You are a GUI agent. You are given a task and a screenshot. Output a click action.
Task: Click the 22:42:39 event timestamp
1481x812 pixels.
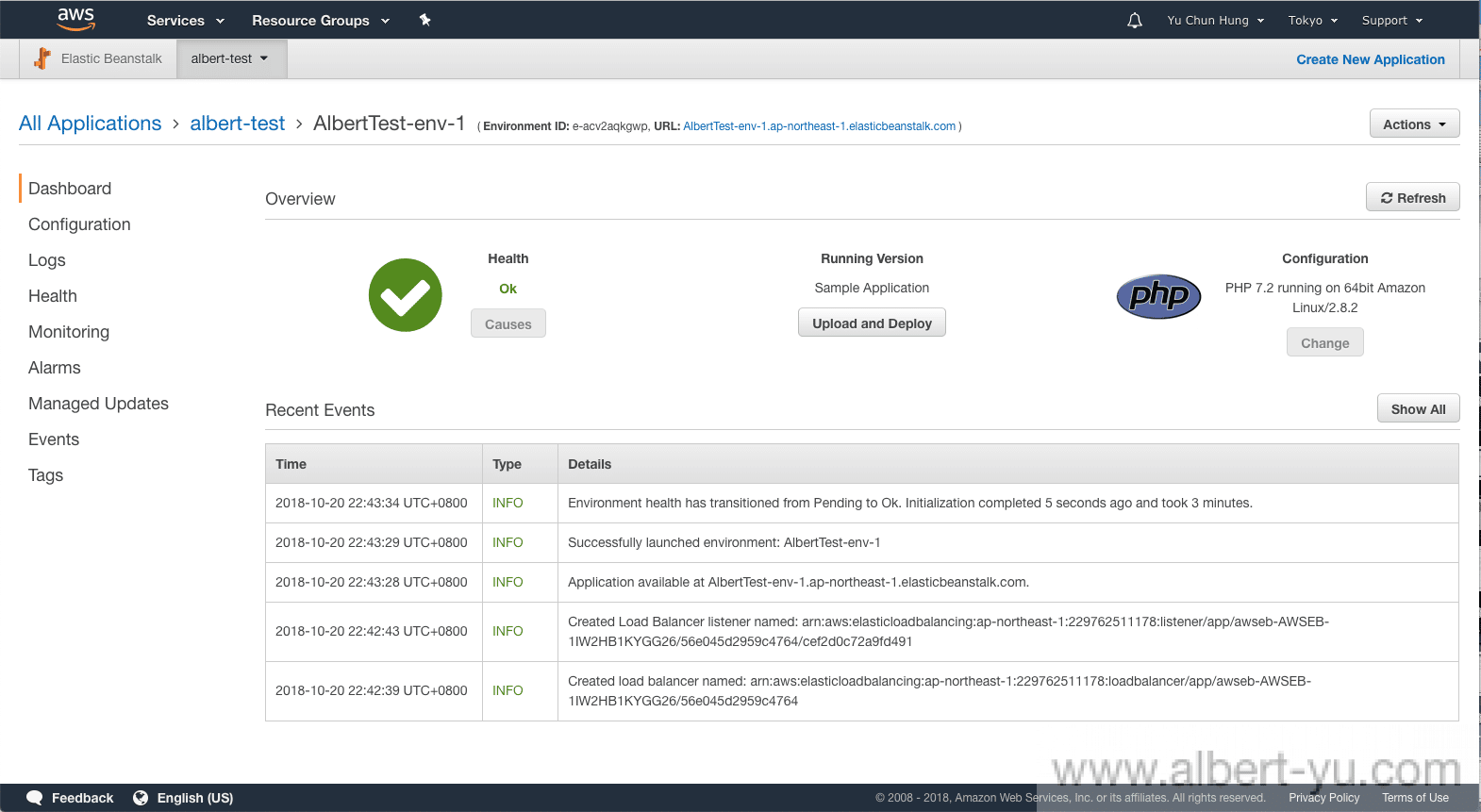(372, 690)
